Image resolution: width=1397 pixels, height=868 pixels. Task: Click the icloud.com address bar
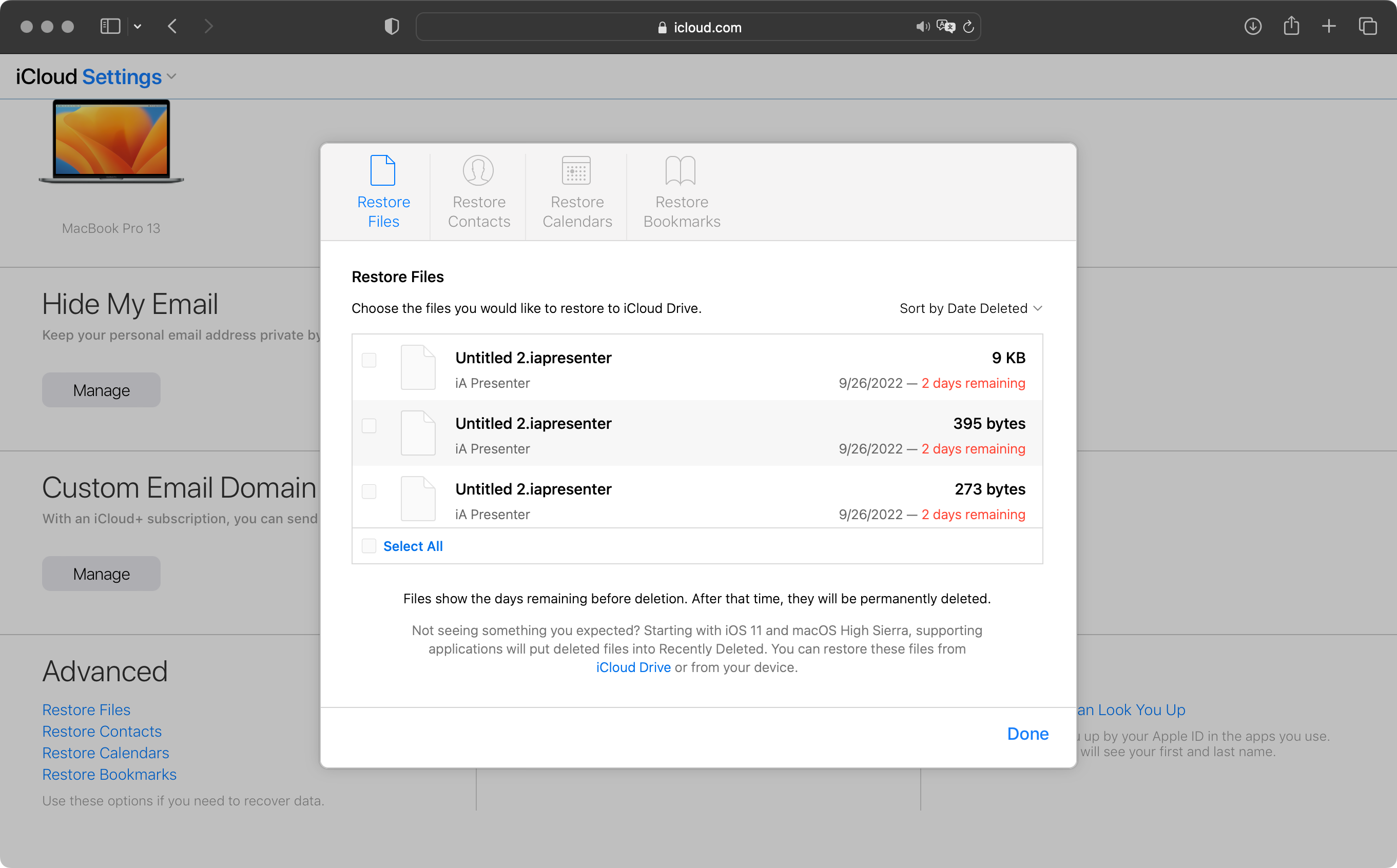click(698, 27)
